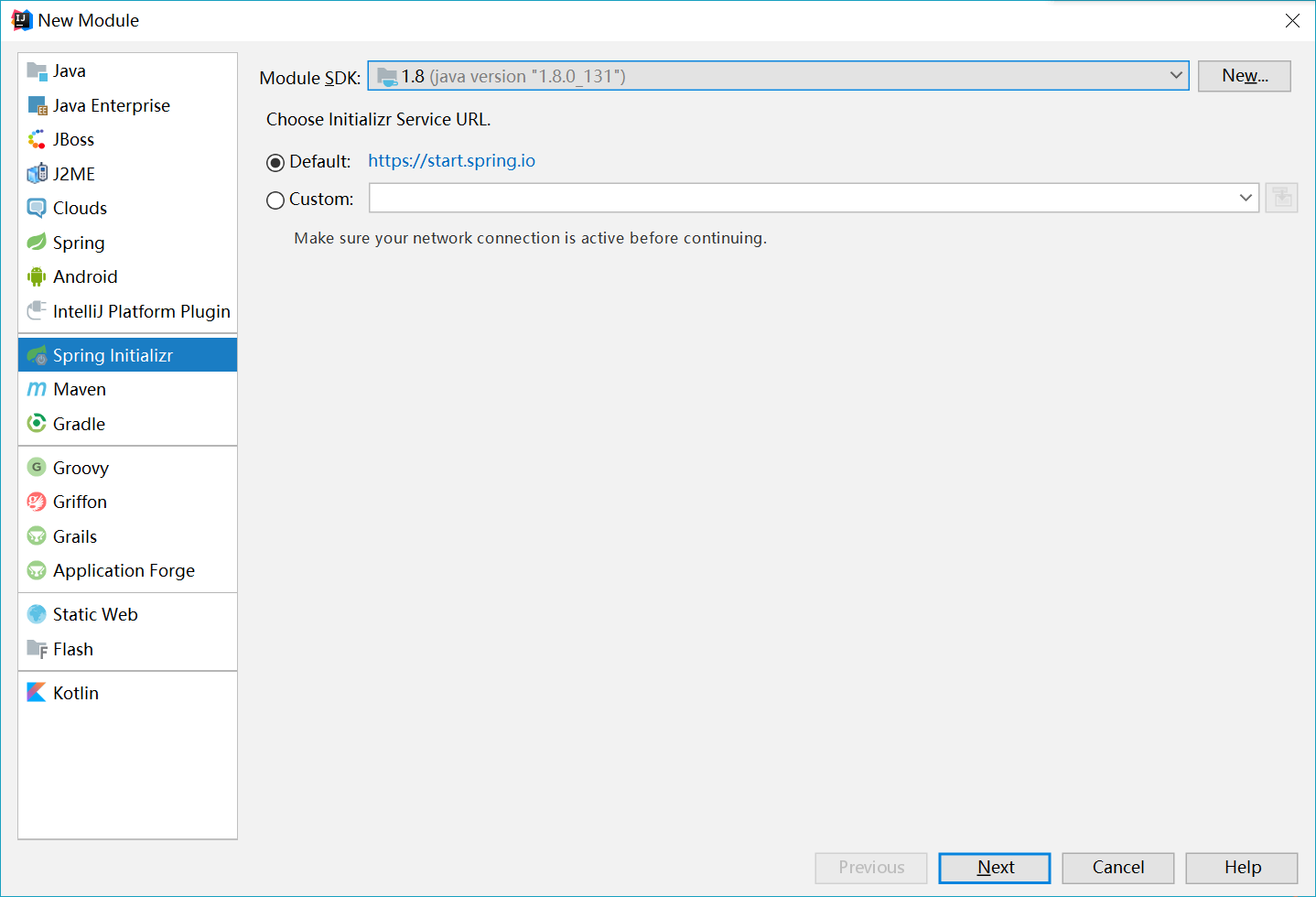Choose the Spring Initializr module type
The width and height of the screenshot is (1316, 897).
tap(127, 355)
